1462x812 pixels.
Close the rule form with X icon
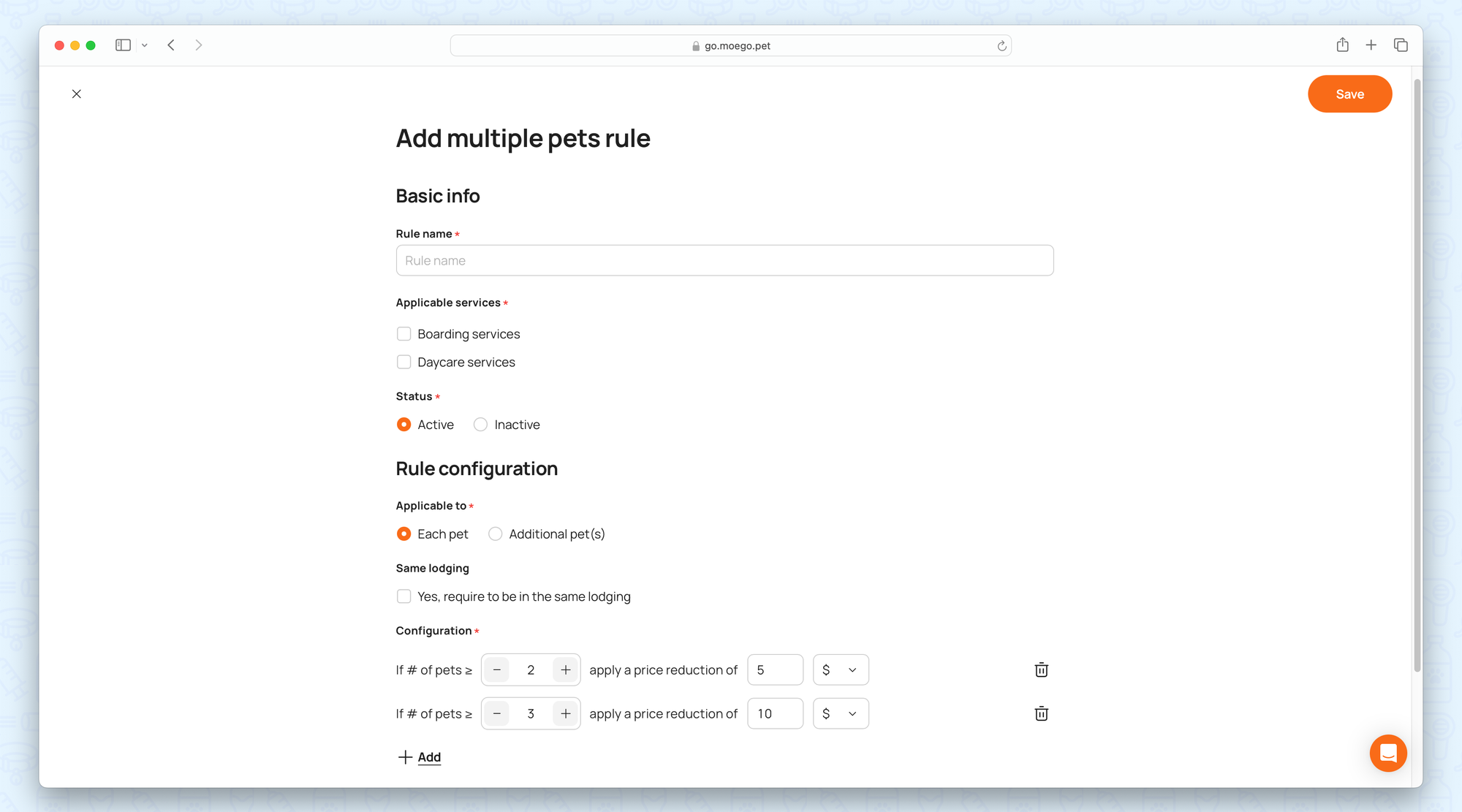pyautogui.click(x=77, y=94)
